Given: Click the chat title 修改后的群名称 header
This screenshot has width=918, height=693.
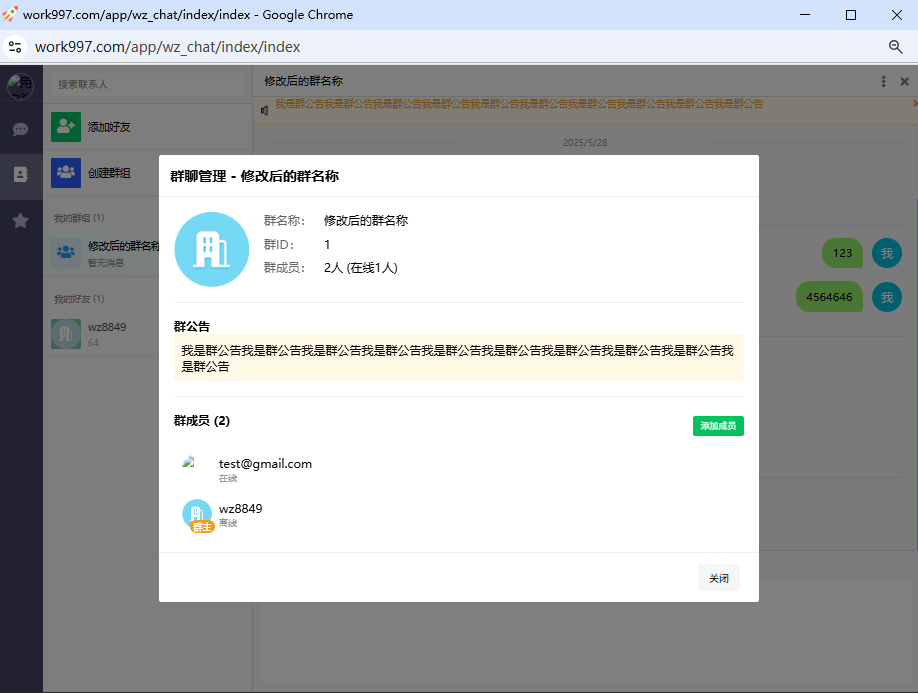Looking at the screenshot, I should pyautogui.click(x=303, y=81).
